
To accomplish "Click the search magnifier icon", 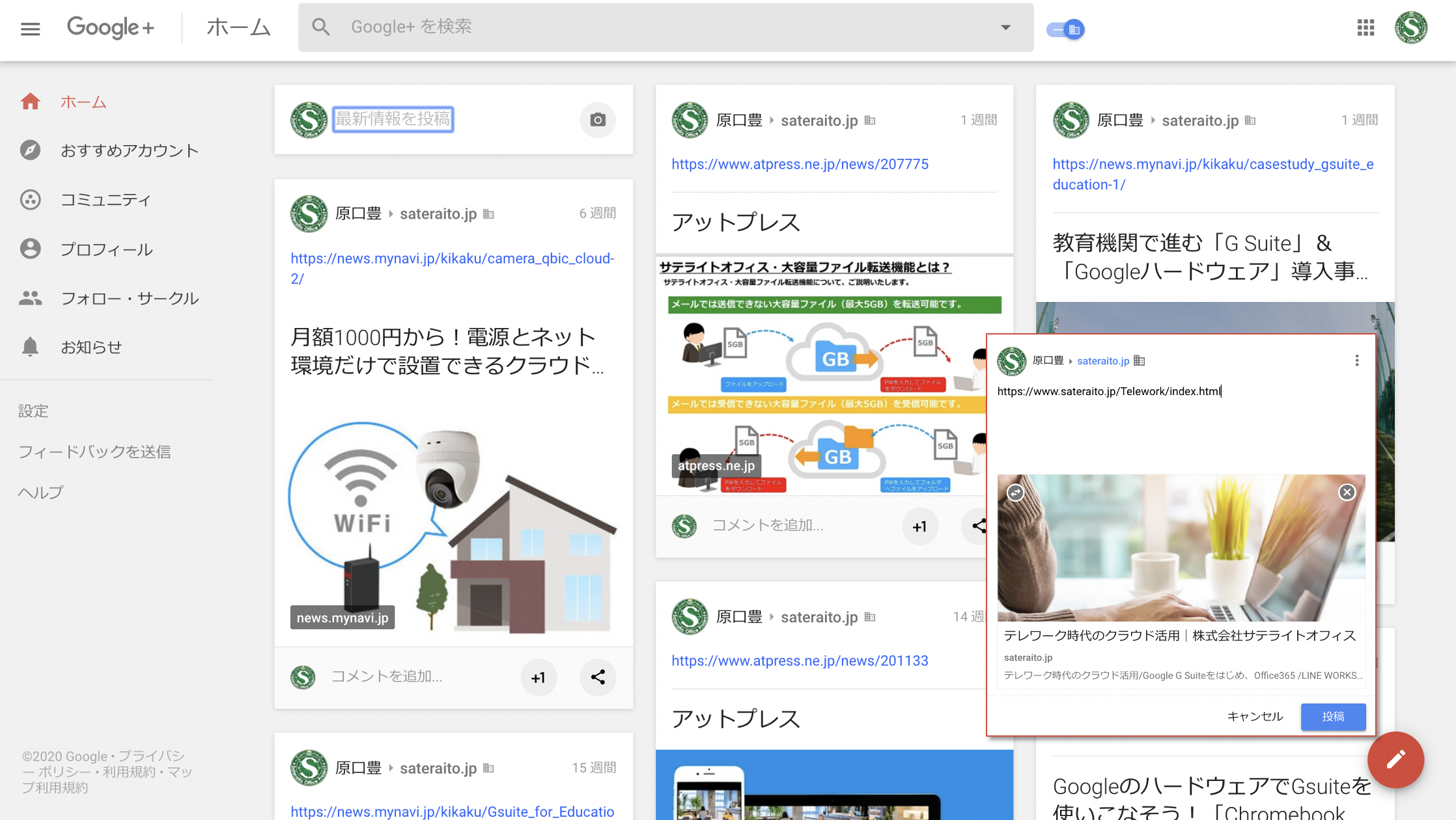I will pyautogui.click(x=320, y=27).
